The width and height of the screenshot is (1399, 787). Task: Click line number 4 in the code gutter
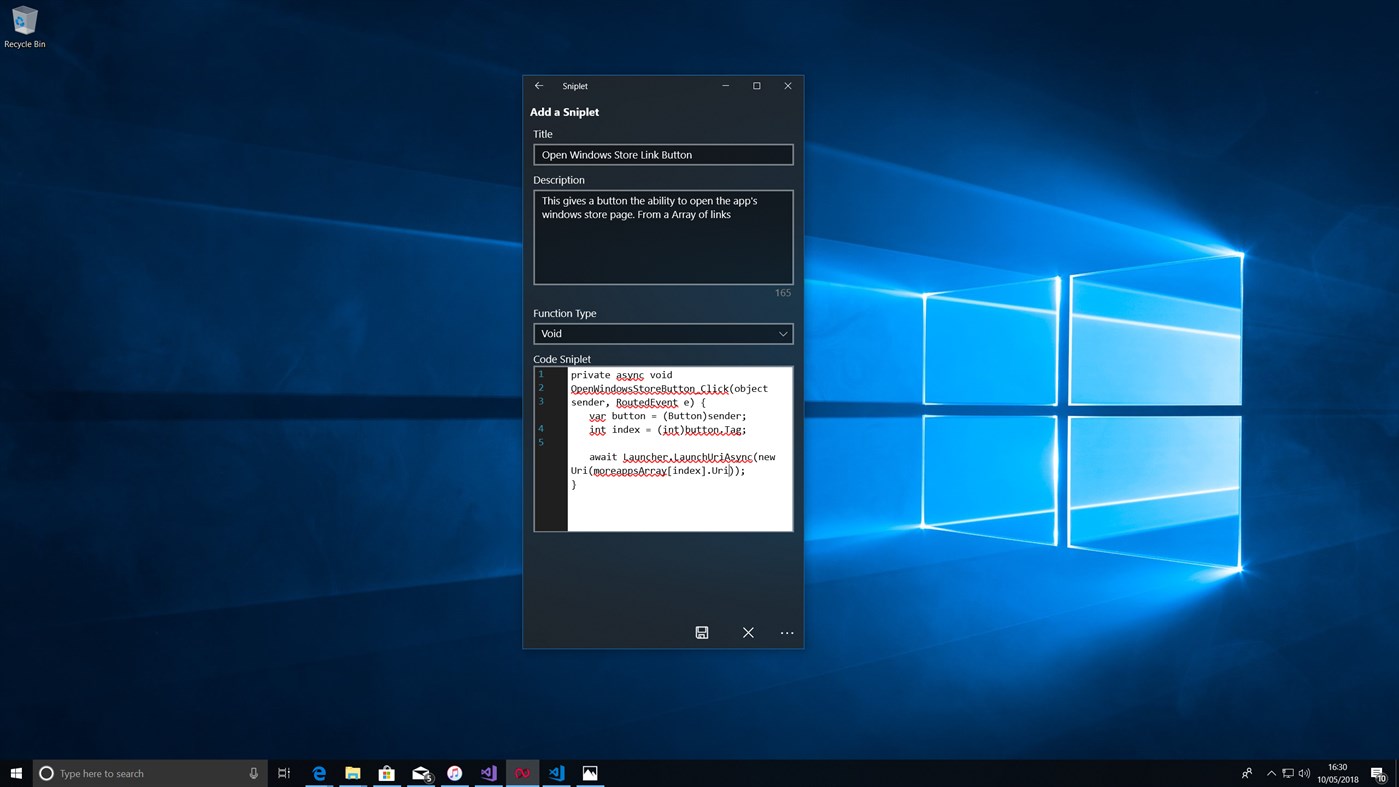pos(541,429)
